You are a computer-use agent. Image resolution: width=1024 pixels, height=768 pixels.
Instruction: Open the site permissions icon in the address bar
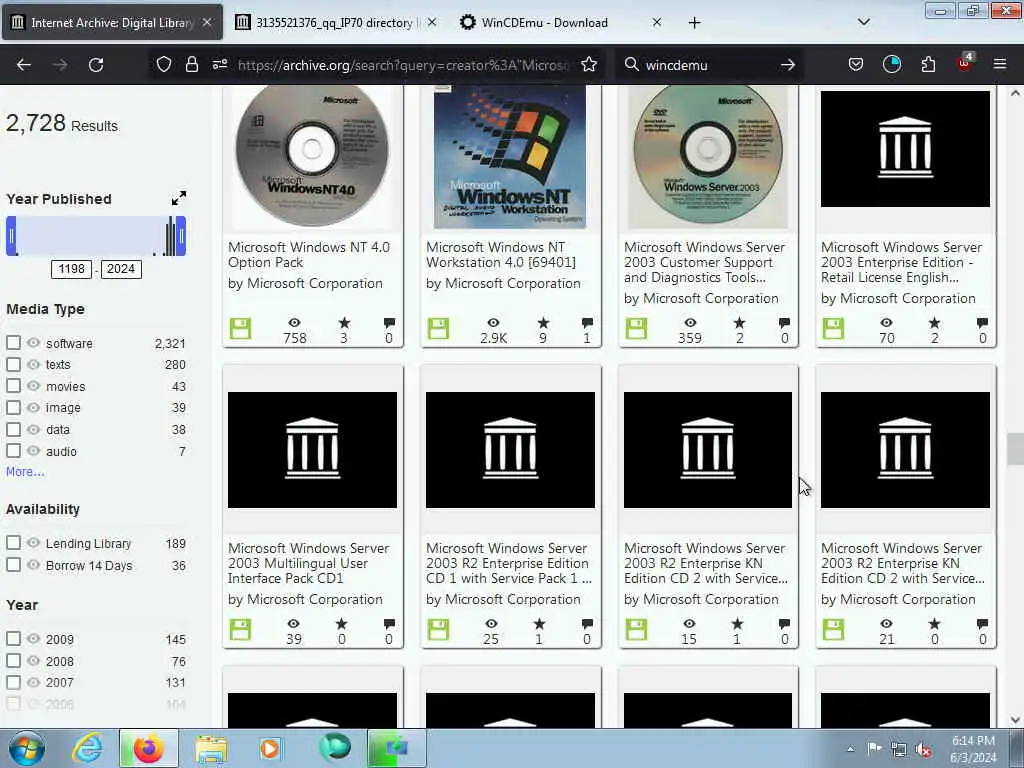[x=219, y=65]
